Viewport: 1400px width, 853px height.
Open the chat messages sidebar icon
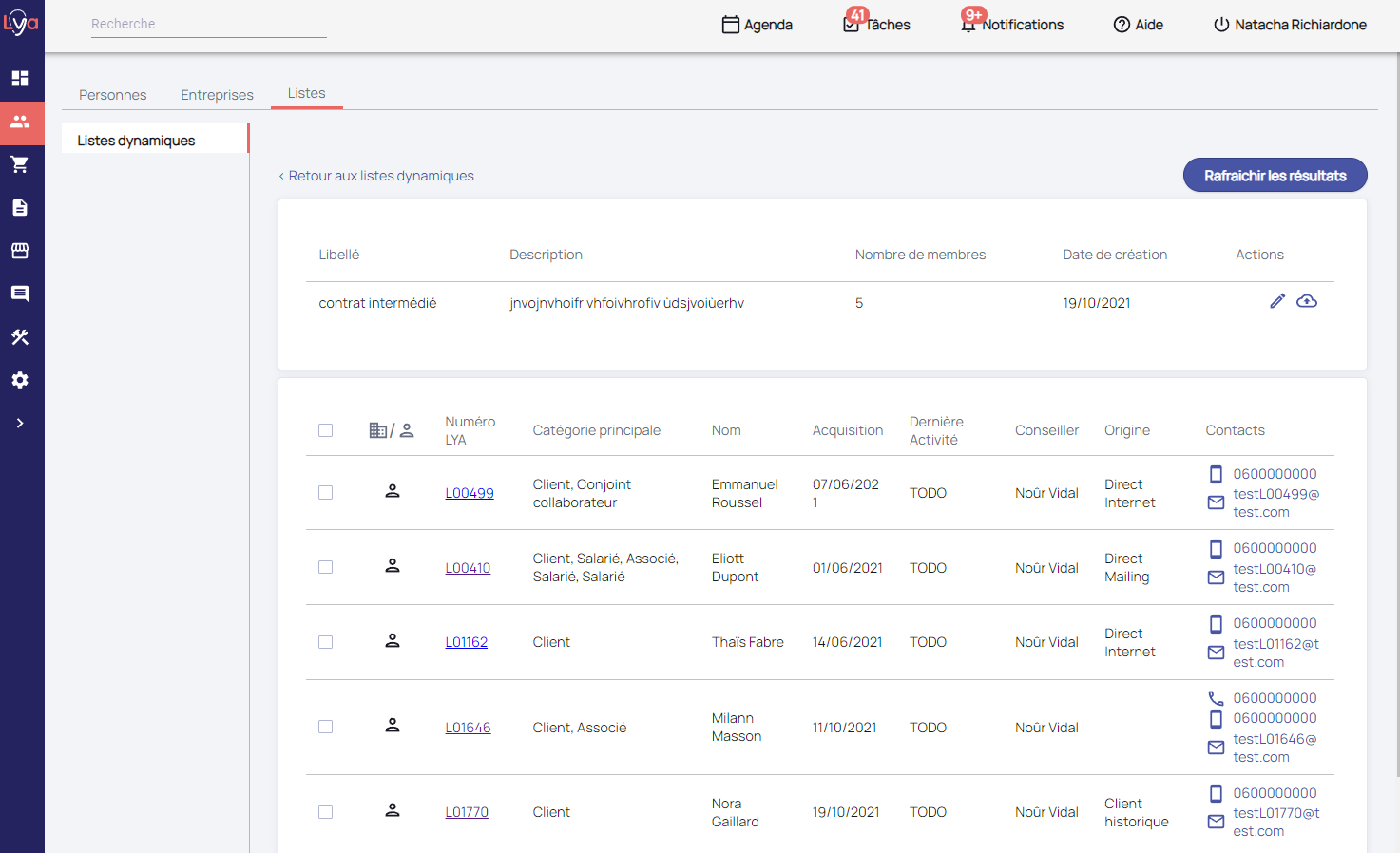click(x=20, y=294)
